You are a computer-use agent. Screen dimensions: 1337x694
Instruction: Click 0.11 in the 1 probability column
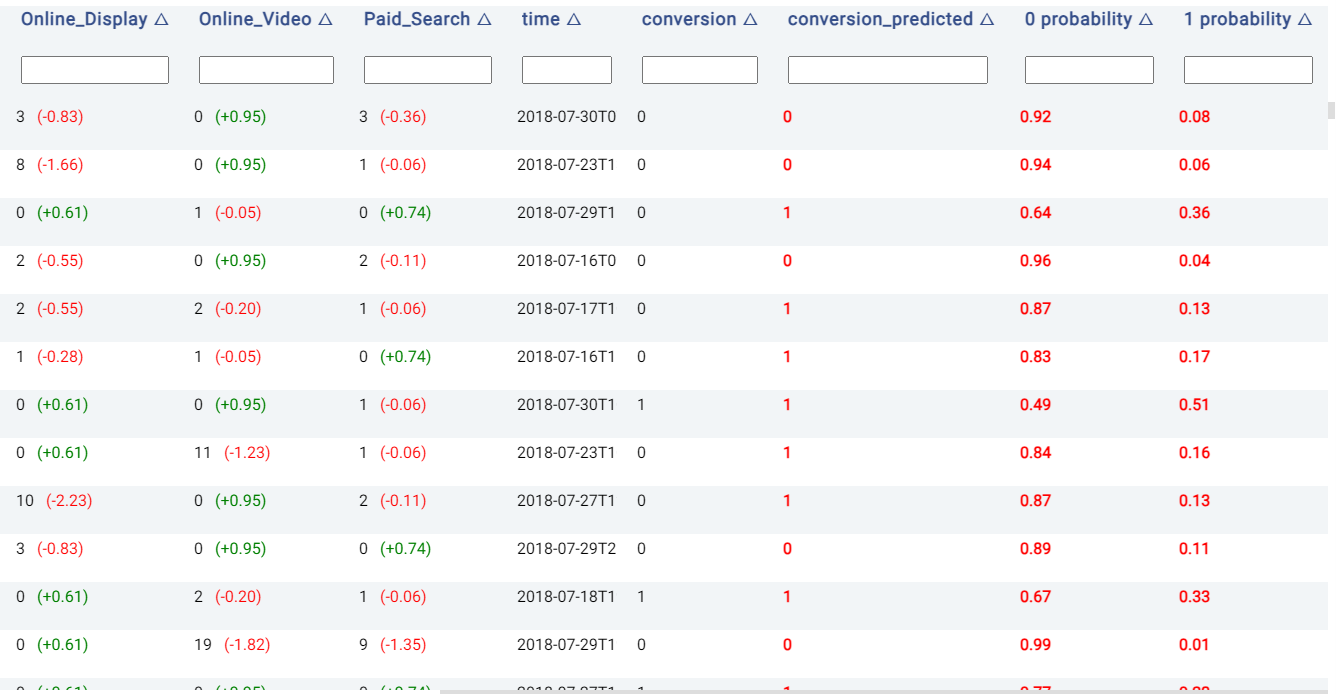pos(1195,549)
